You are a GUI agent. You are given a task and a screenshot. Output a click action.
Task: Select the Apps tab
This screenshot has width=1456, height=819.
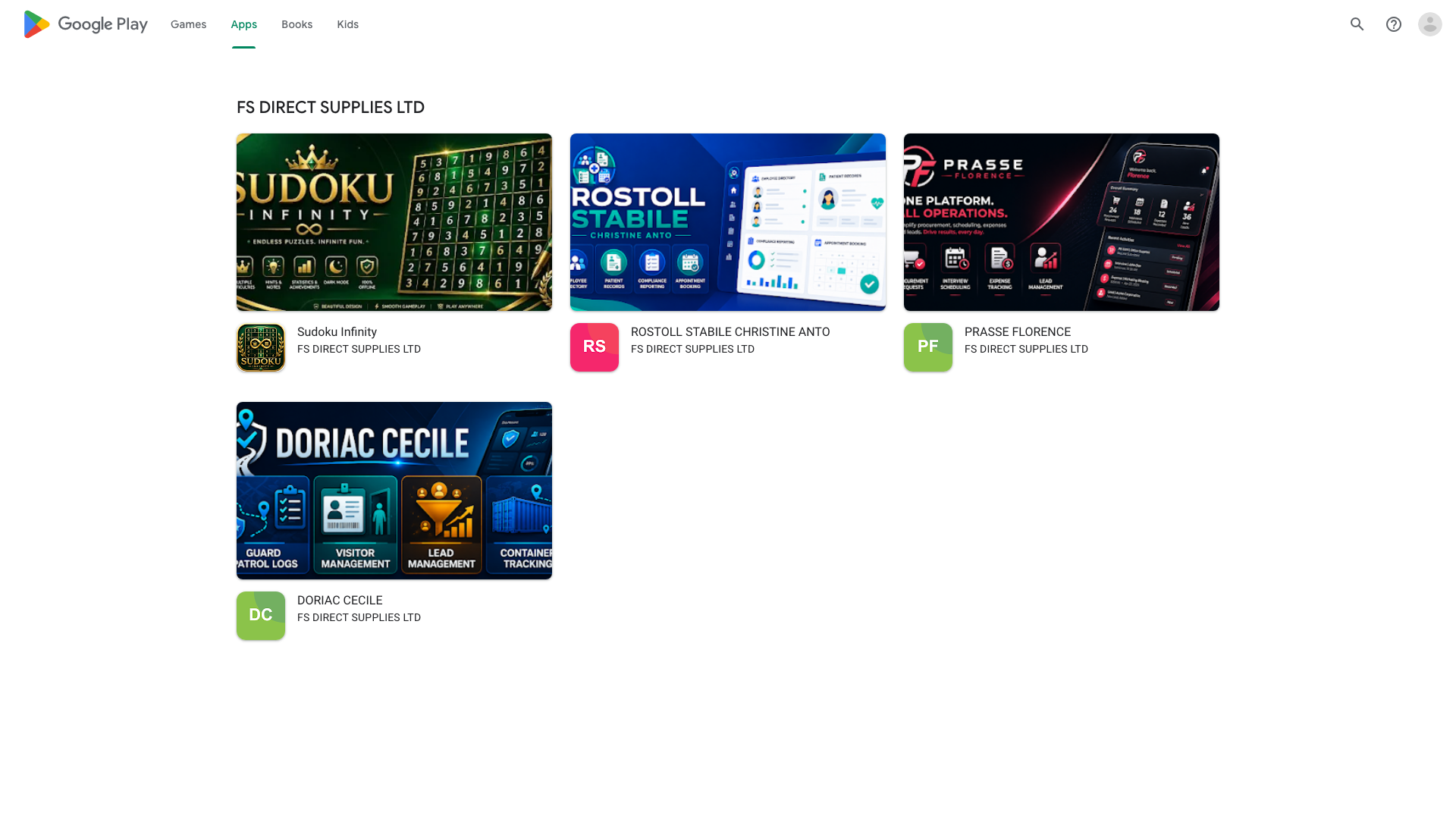(x=243, y=24)
